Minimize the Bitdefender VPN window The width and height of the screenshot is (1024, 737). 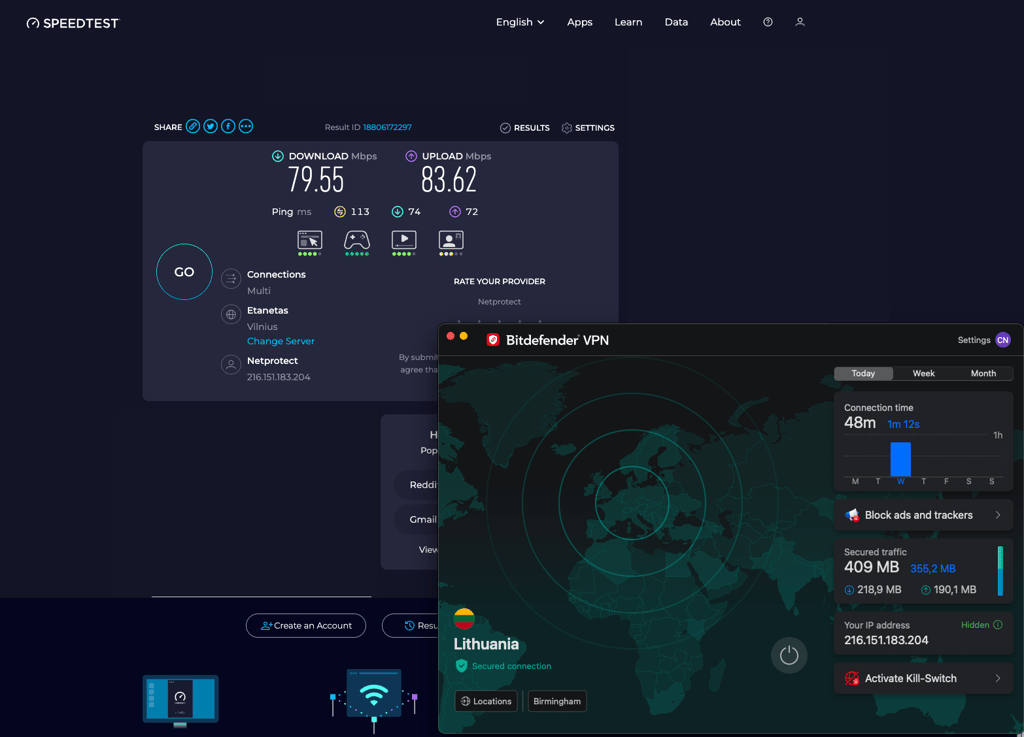(x=464, y=336)
